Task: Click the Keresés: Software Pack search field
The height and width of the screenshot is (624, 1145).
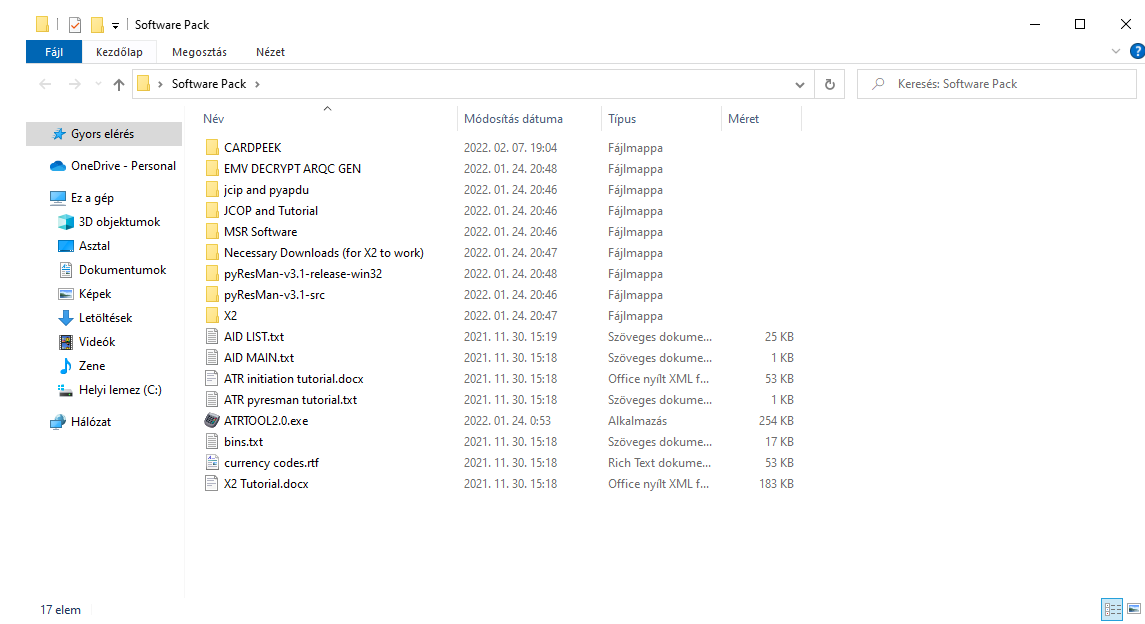Action: click(997, 84)
